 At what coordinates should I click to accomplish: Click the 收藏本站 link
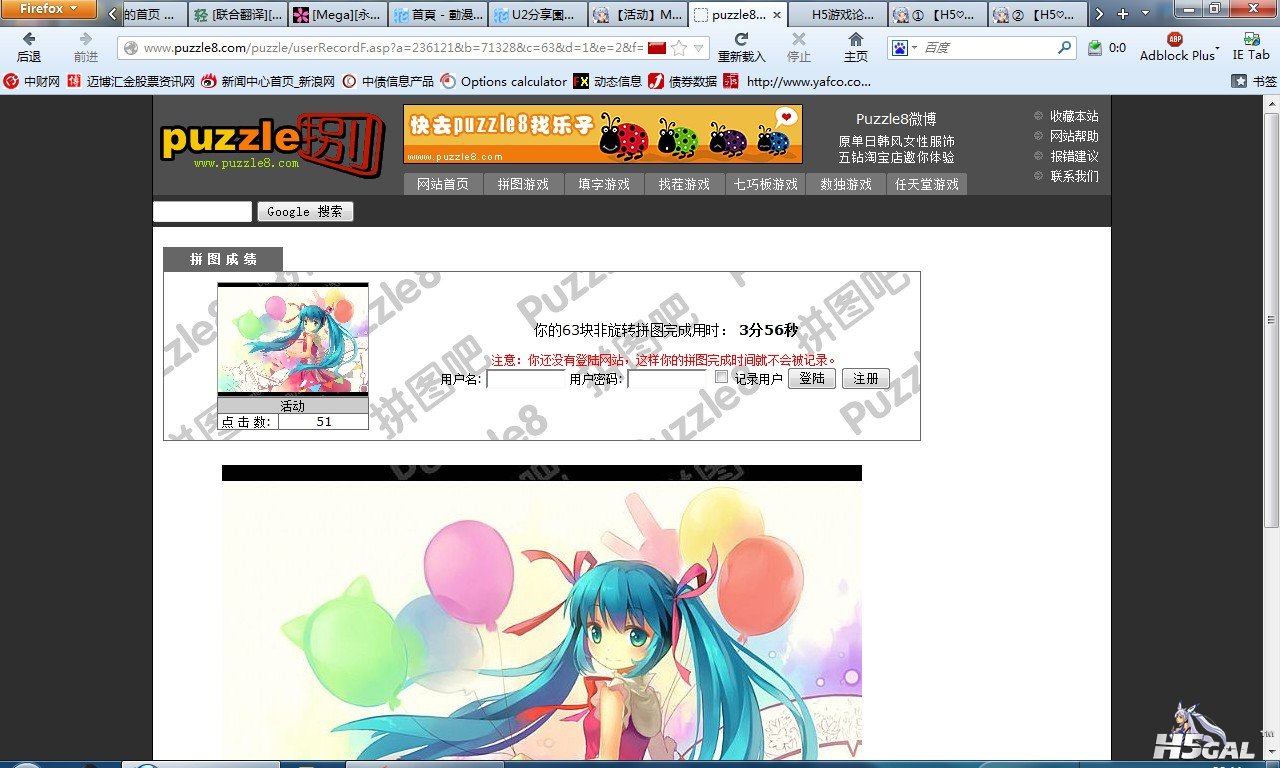pos(1074,116)
